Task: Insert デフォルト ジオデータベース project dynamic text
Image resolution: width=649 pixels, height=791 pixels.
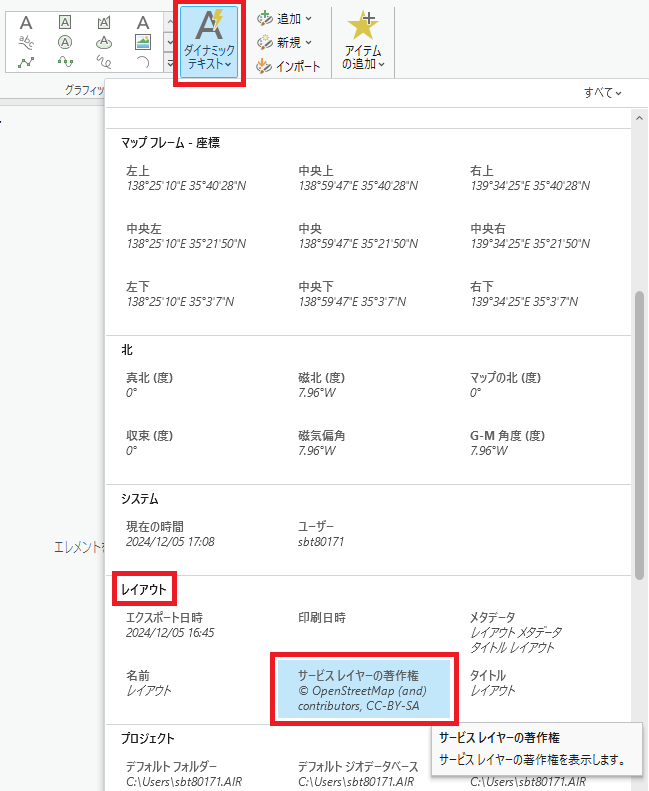Action: pos(358,774)
